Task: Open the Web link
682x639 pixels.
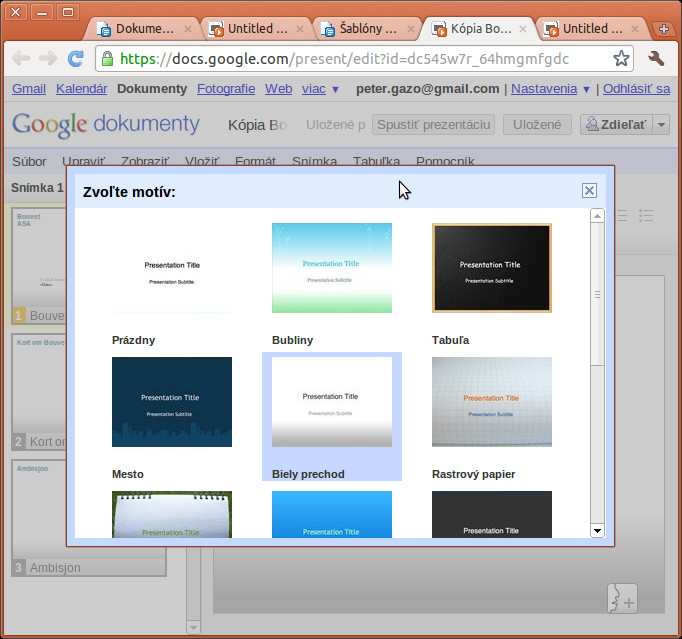Action: (278, 89)
